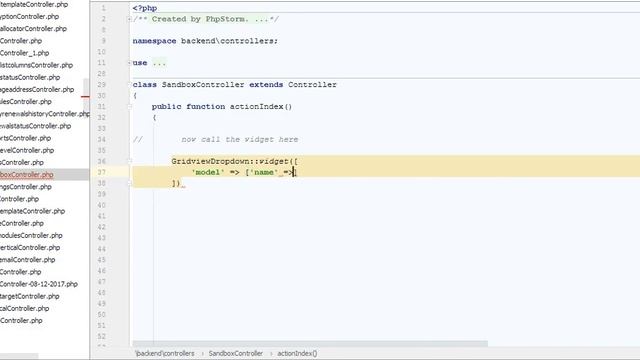
Task: Open ngsController.php file
Action: [x=26, y=187]
